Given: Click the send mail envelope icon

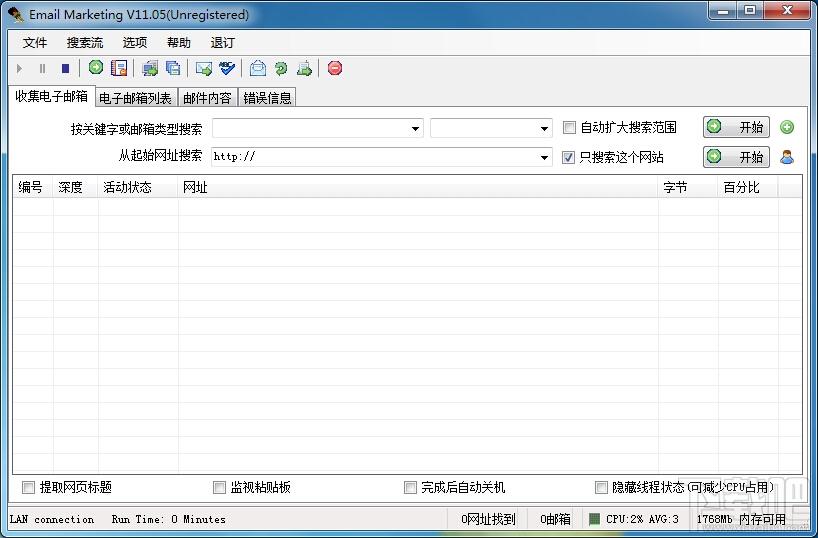Looking at the screenshot, I should pyautogui.click(x=204, y=68).
